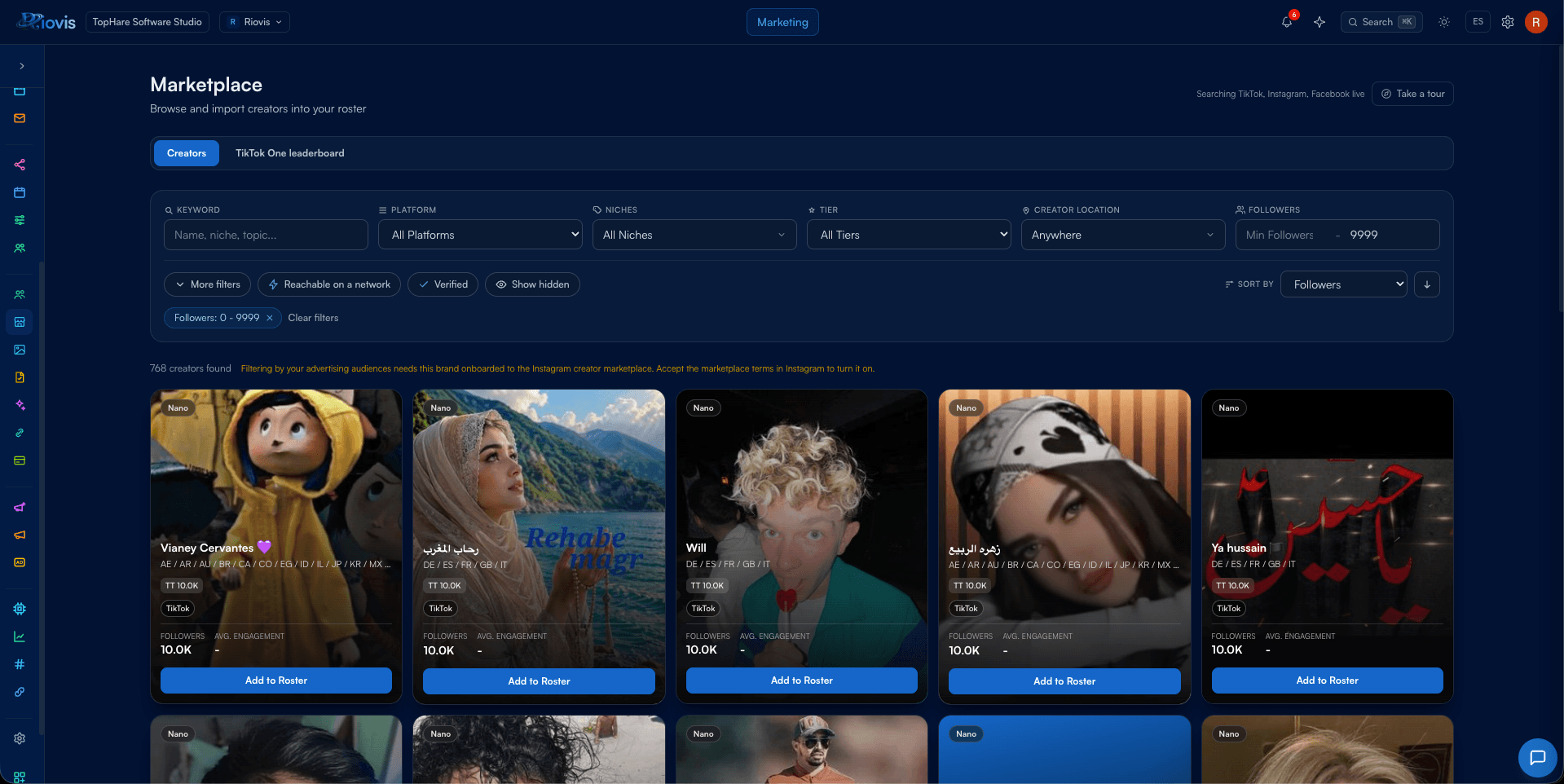Open the chat support bubble
This screenshot has height=784, width=1564.
(1538, 758)
